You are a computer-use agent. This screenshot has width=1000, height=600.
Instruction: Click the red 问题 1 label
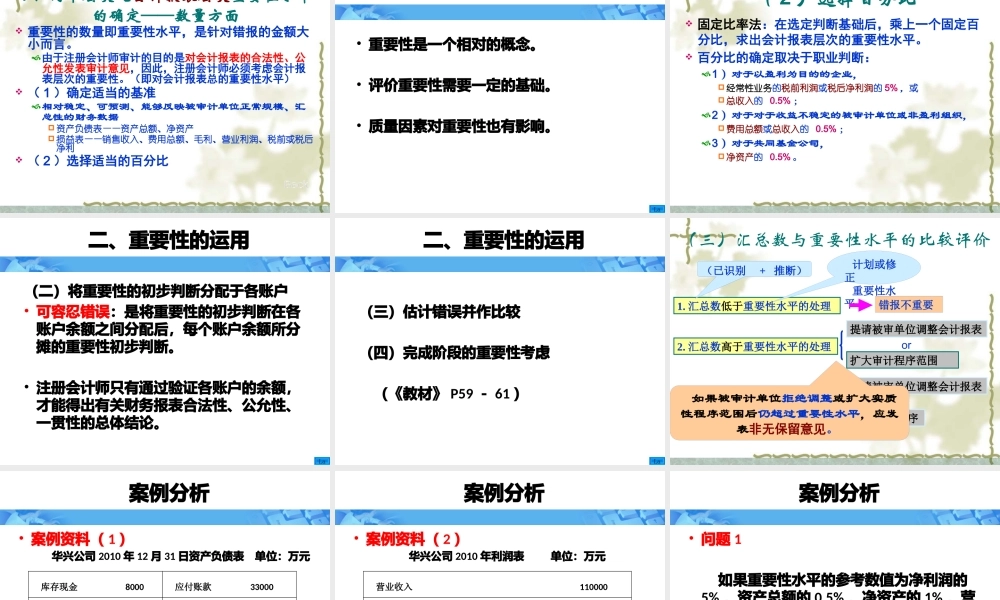pos(721,539)
